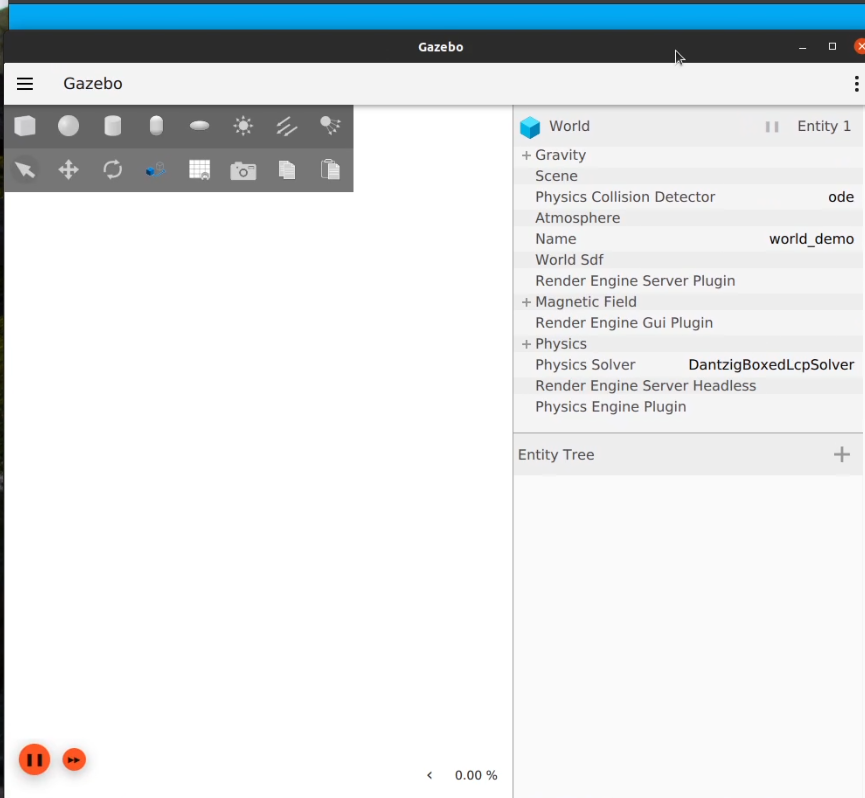Add a point light

tap(243, 126)
